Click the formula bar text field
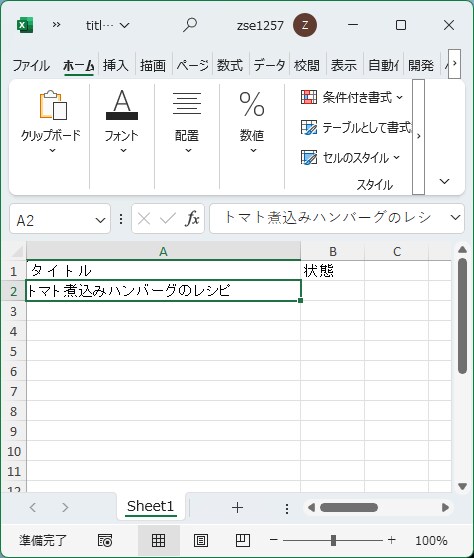Viewport: 474px width, 558px height. [329, 218]
